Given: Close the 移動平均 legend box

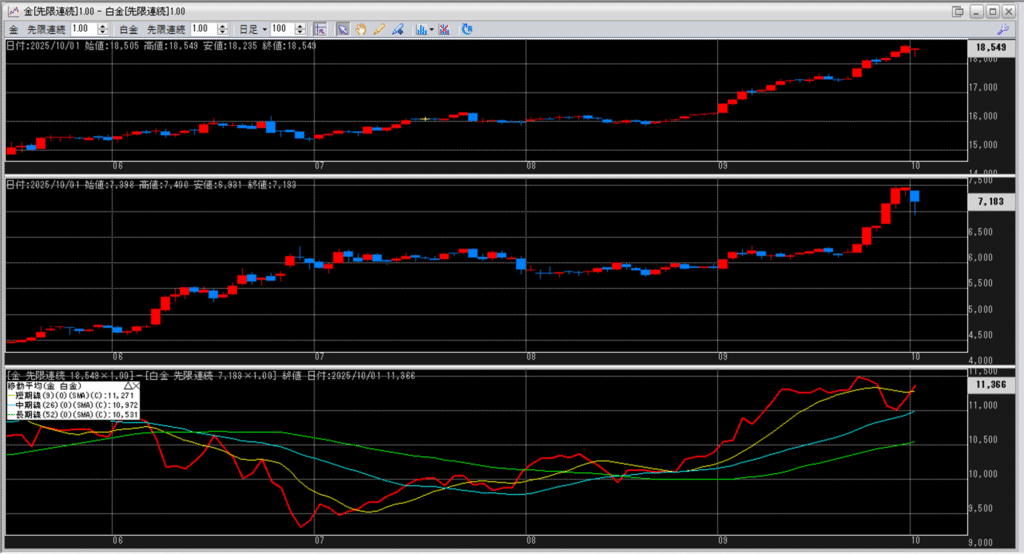Looking at the screenshot, I should point(135,385).
